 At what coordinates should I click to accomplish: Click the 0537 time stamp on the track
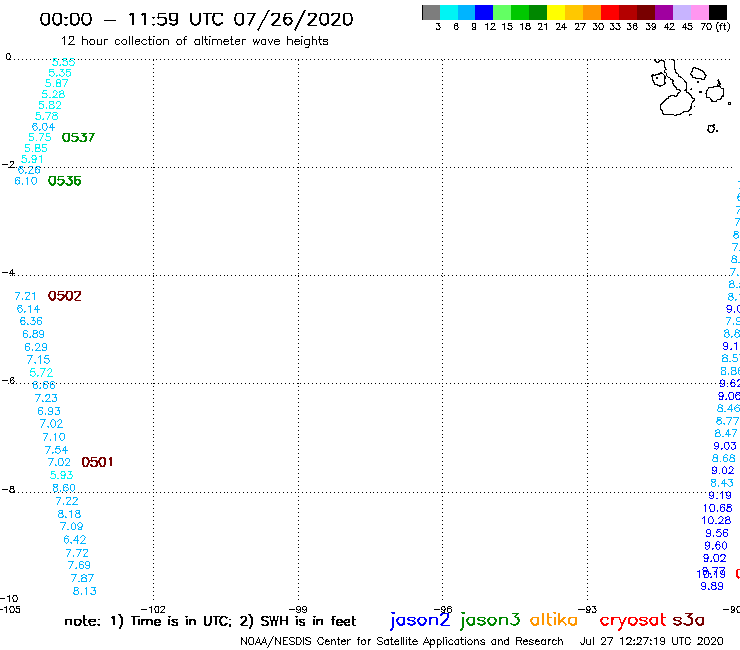pos(78,137)
